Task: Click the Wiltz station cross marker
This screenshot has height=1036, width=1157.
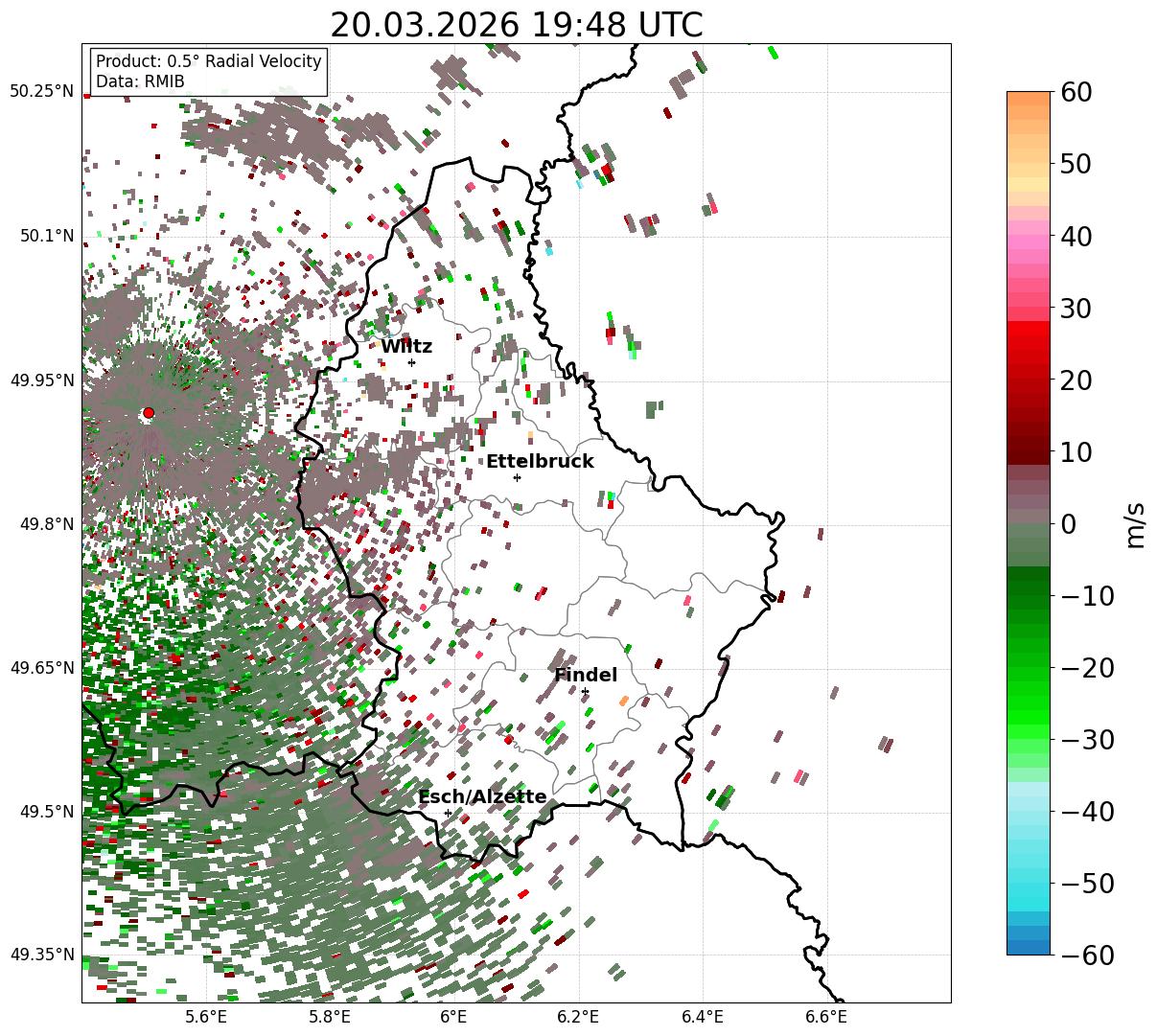Action: [x=411, y=362]
